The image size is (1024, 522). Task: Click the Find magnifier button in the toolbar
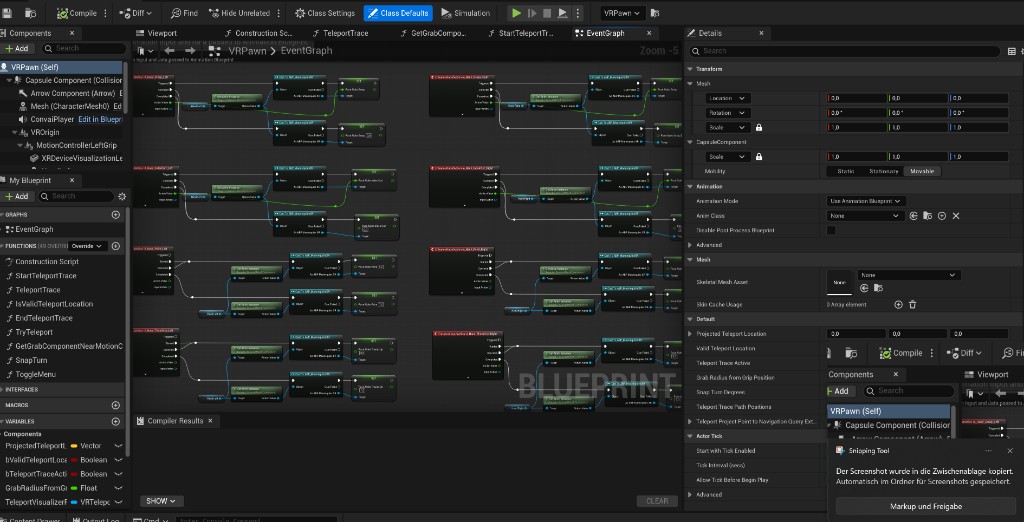(x=184, y=13)
